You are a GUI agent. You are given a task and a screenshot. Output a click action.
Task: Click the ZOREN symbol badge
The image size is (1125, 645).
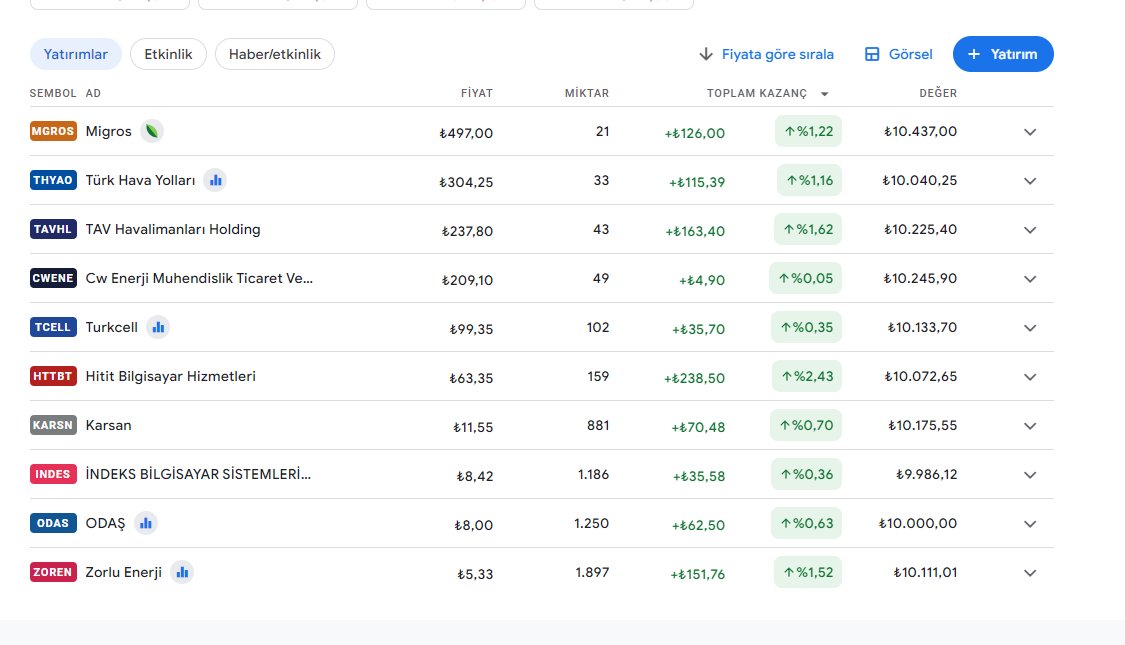point(53,572)
